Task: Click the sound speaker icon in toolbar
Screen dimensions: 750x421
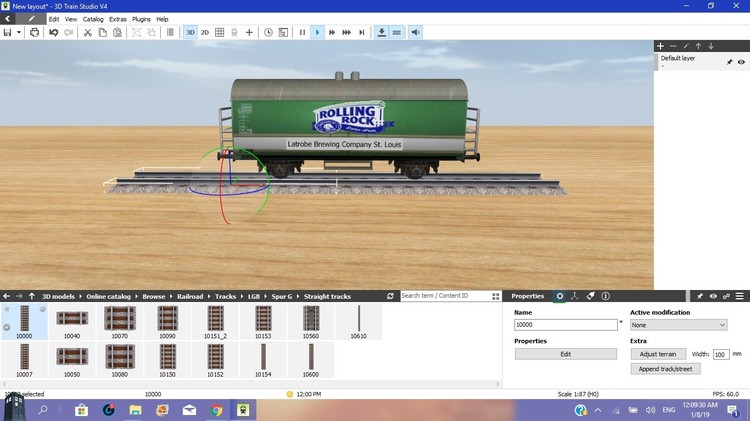Action: (x=415, y=32)
